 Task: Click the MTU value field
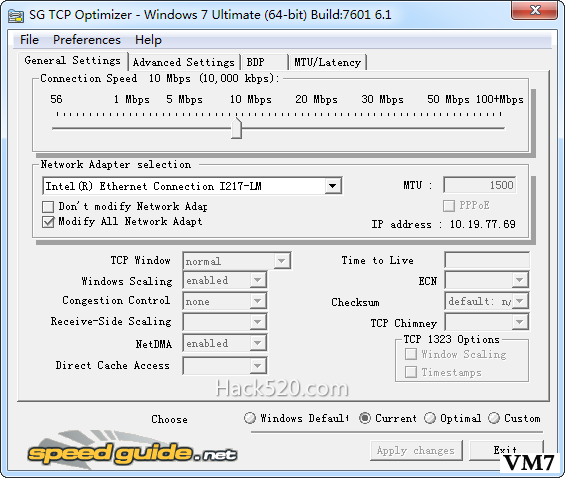point(480,185)
